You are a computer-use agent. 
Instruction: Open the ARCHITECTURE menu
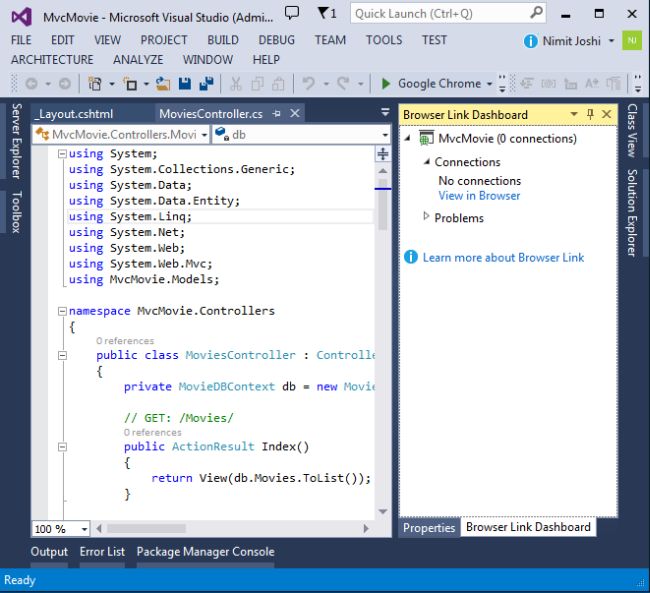pos(52,60)
